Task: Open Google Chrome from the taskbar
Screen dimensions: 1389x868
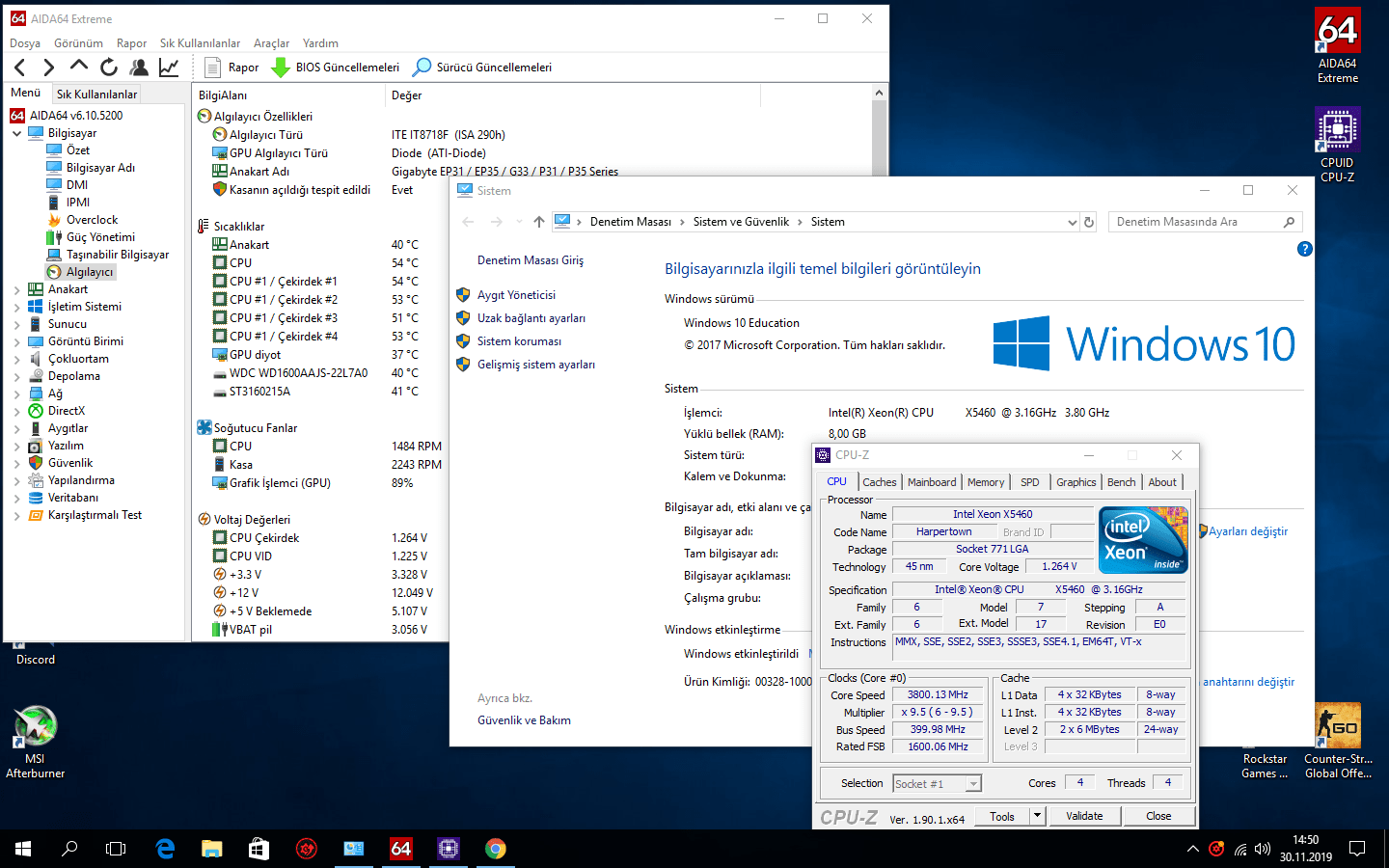Action: [496, 849]
